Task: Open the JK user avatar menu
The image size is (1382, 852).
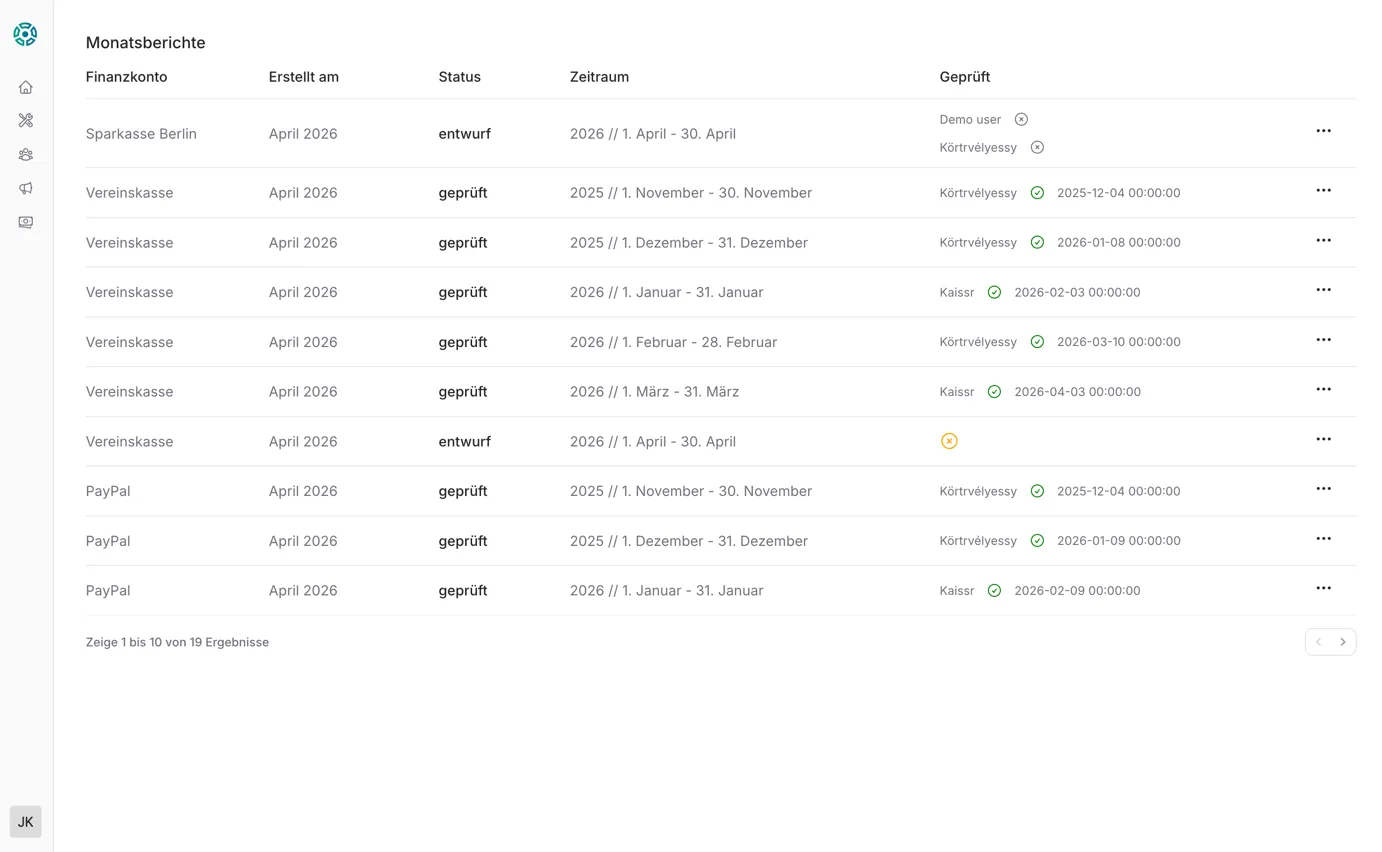Action: tap(26, 822)
